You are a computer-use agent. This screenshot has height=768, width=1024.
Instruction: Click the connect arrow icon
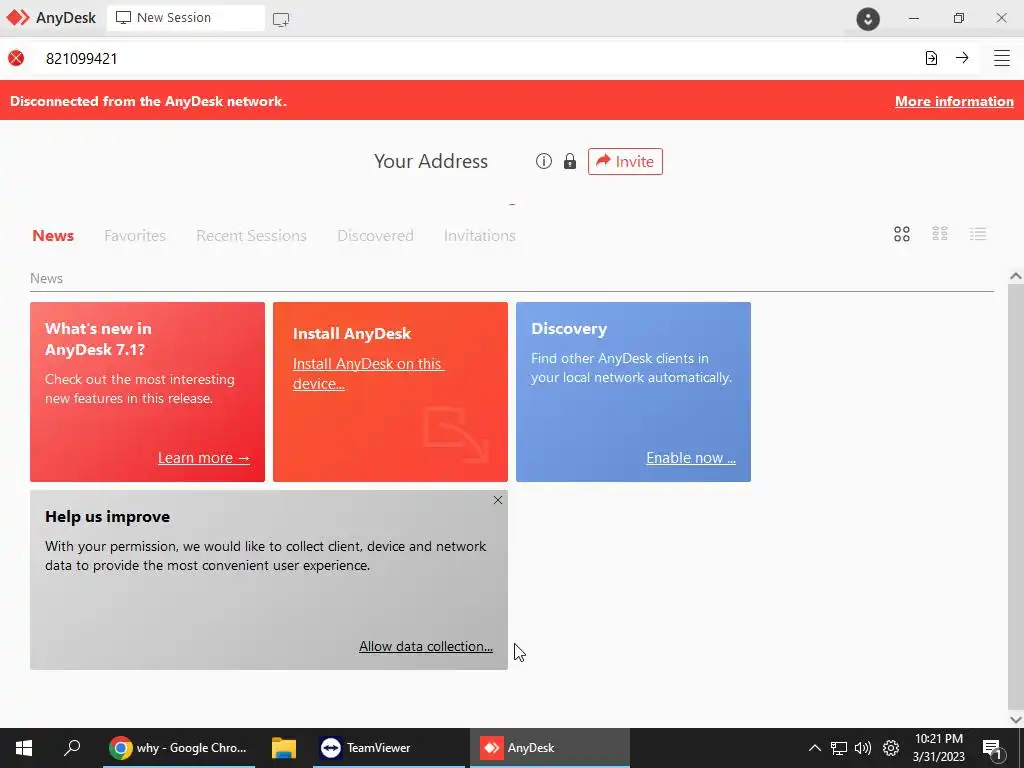click(x=962, y=57)
